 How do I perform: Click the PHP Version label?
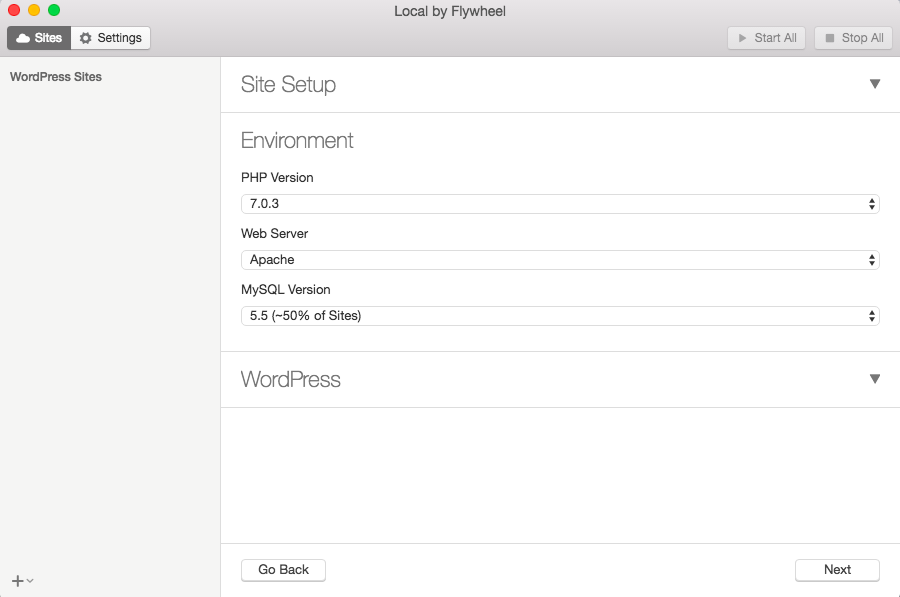click(x=277, y=177)
